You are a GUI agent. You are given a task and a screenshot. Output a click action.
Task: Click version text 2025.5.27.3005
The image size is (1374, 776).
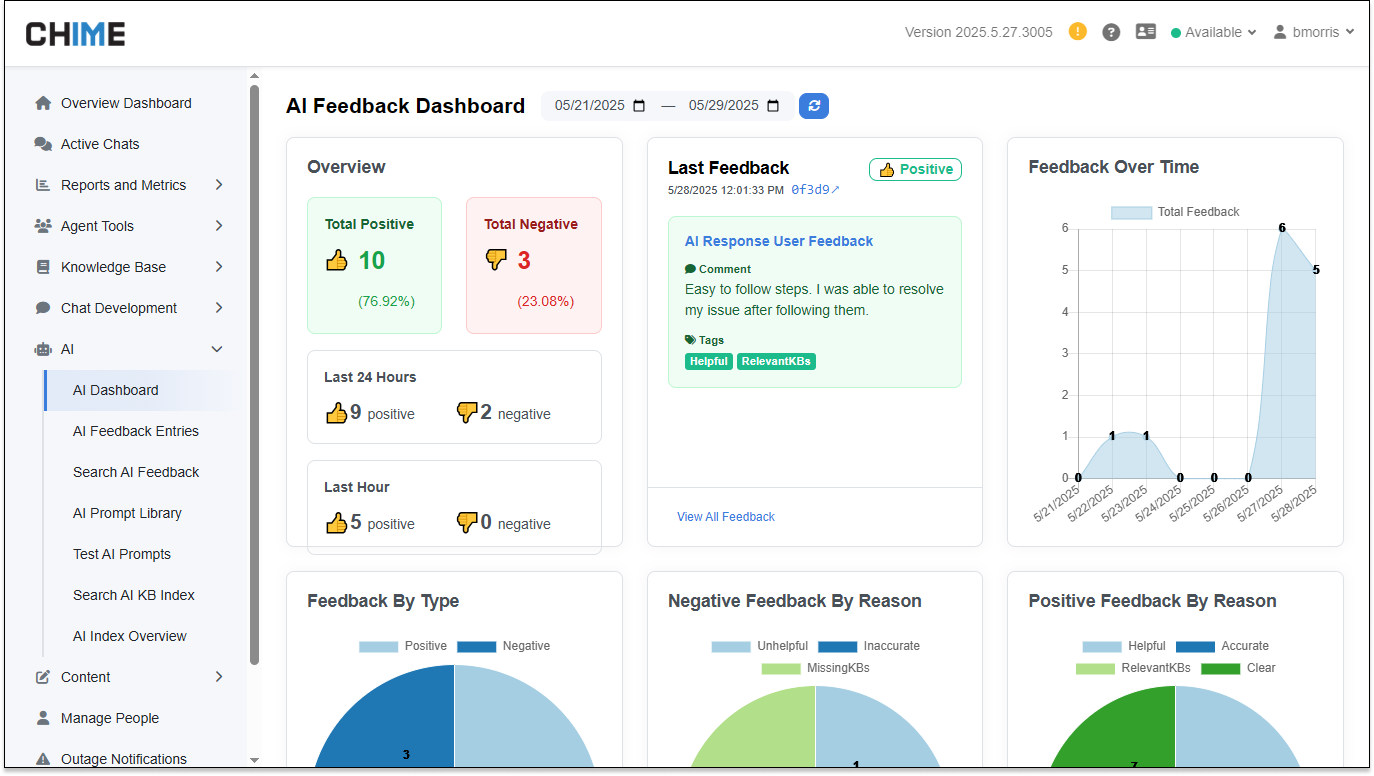[x=979, y=32]
